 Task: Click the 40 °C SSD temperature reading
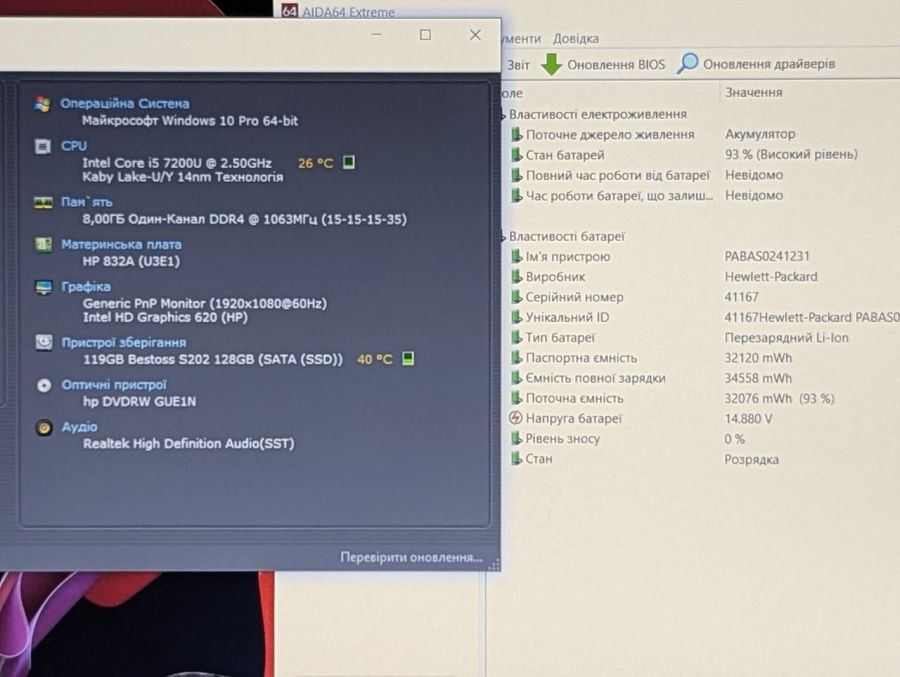(375, 359)
